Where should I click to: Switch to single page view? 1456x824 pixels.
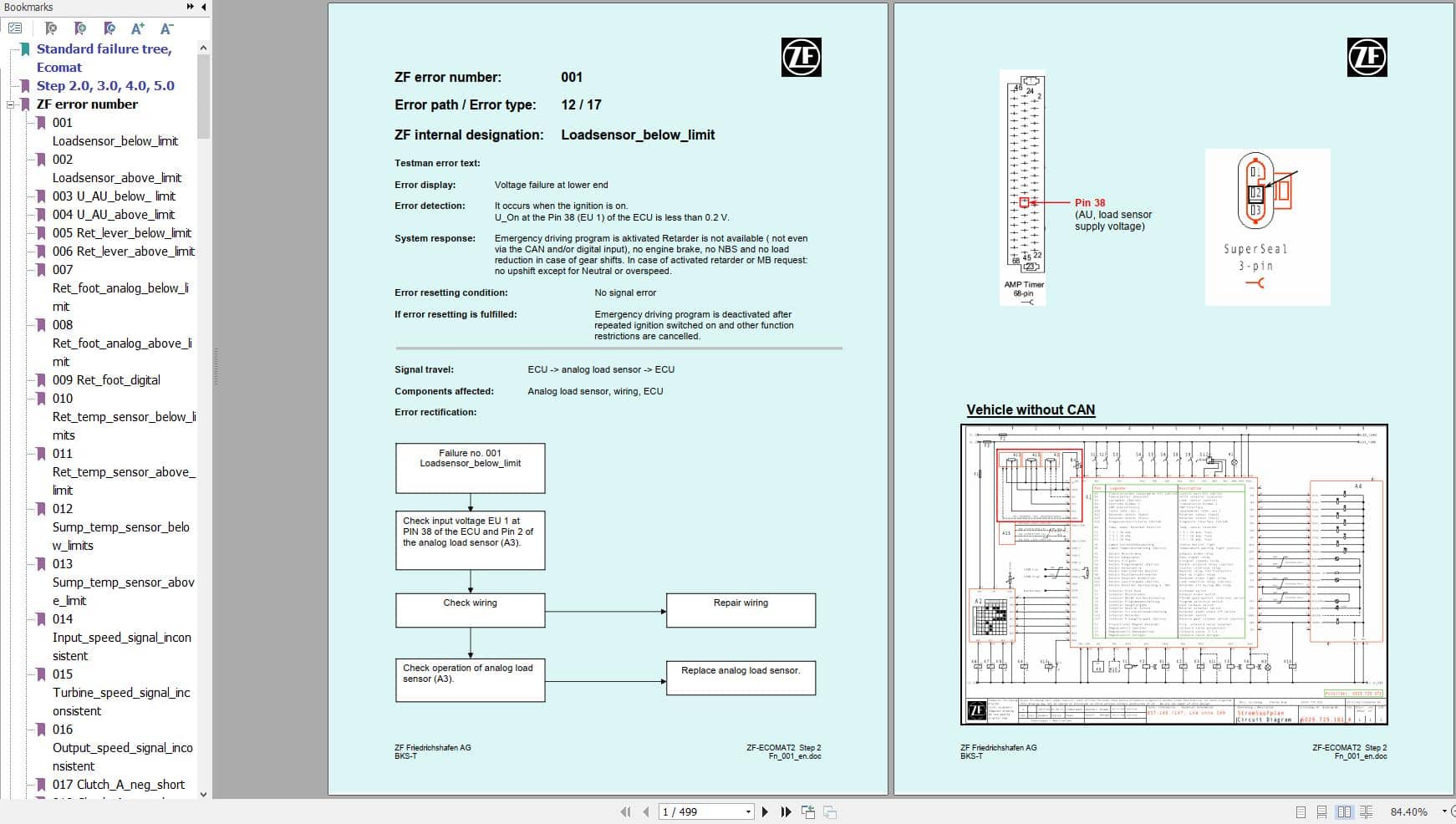click(x=1301, y=811)
